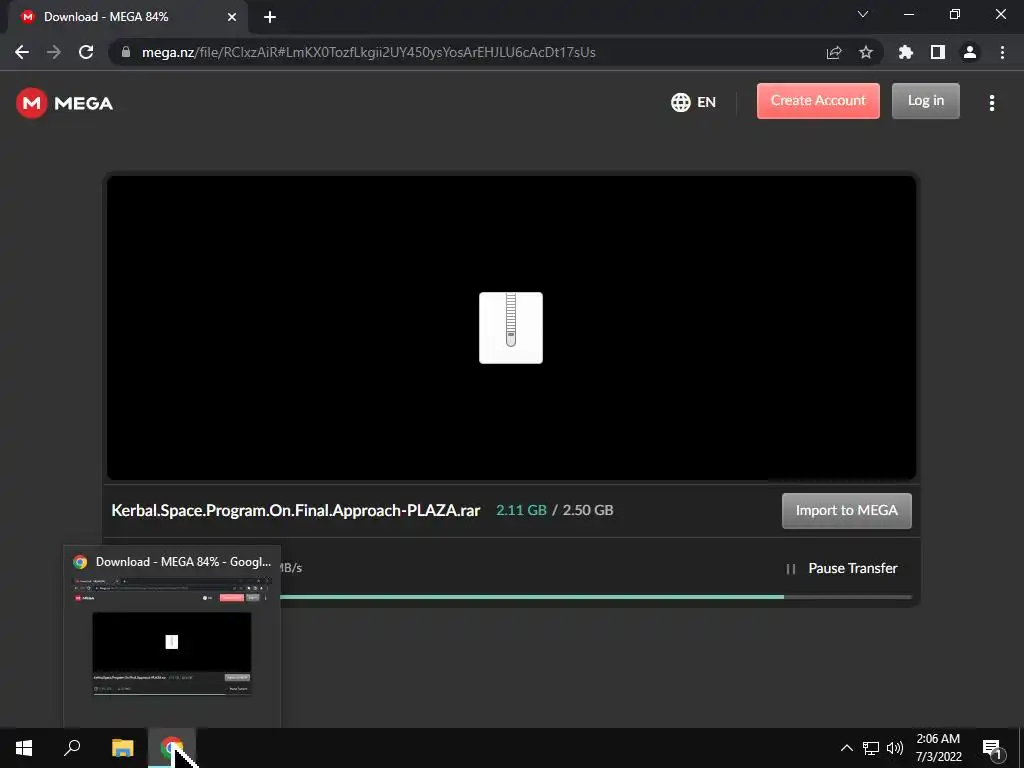Open File Explorer from taskbar
The width and height of the screenshot is (1024, 768).
click(x=122, y=748)
